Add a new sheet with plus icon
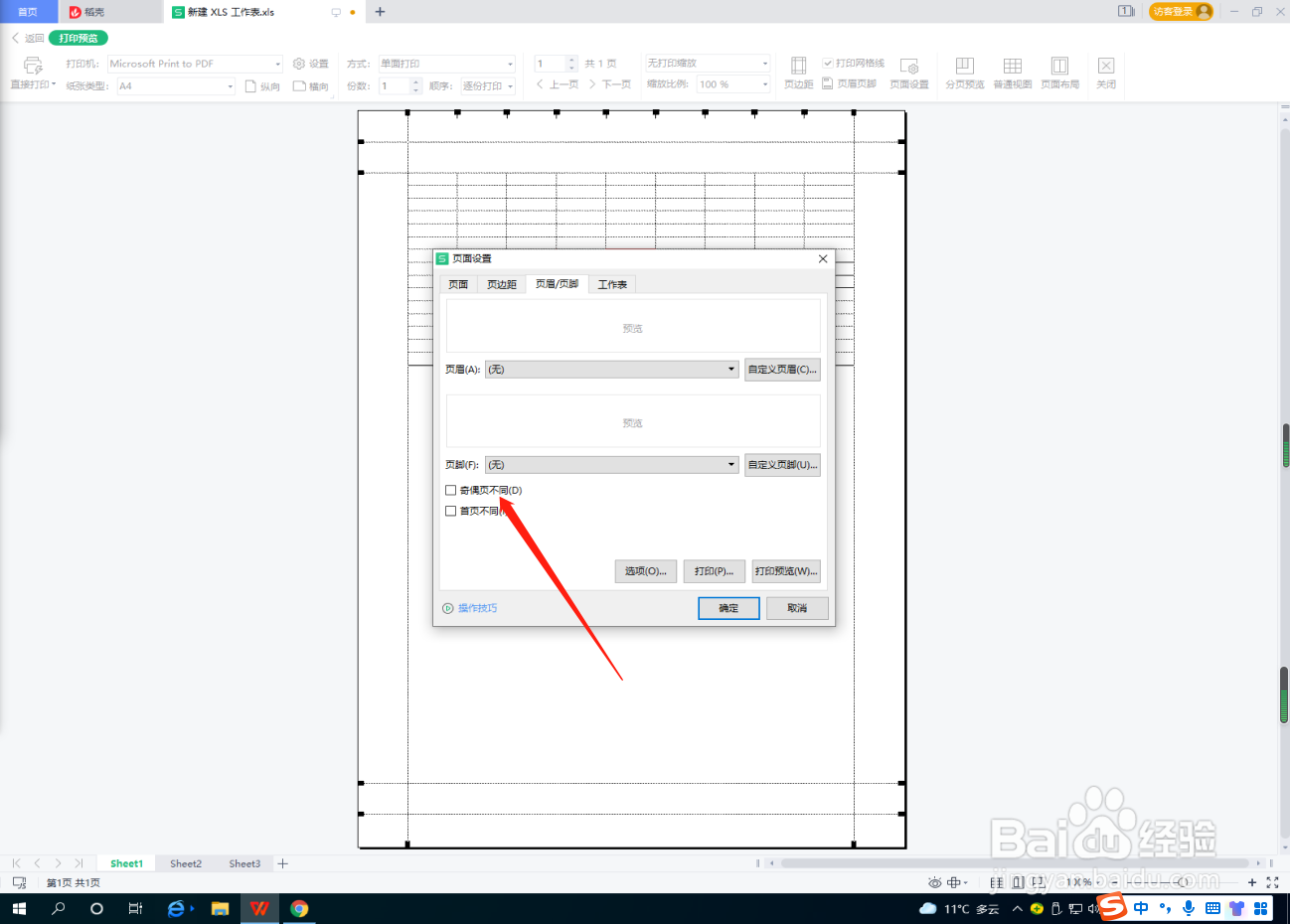 coord(283,863)
